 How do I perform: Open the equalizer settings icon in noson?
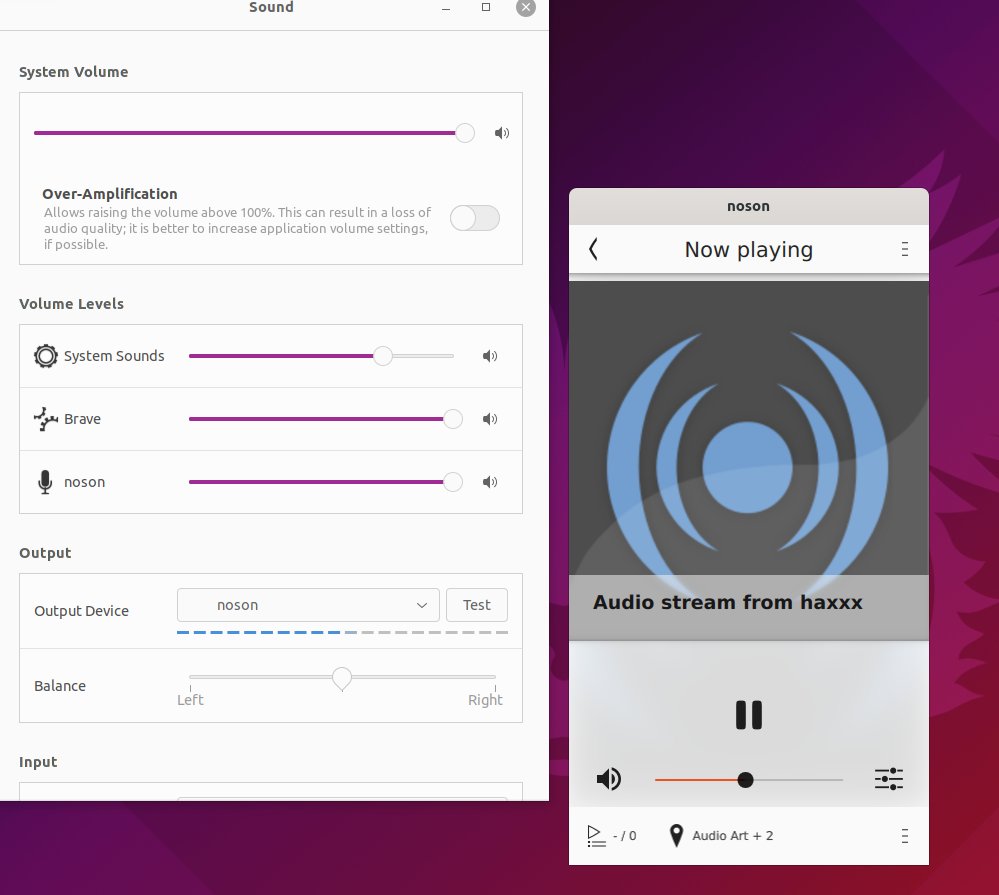[x=889, y=779]
